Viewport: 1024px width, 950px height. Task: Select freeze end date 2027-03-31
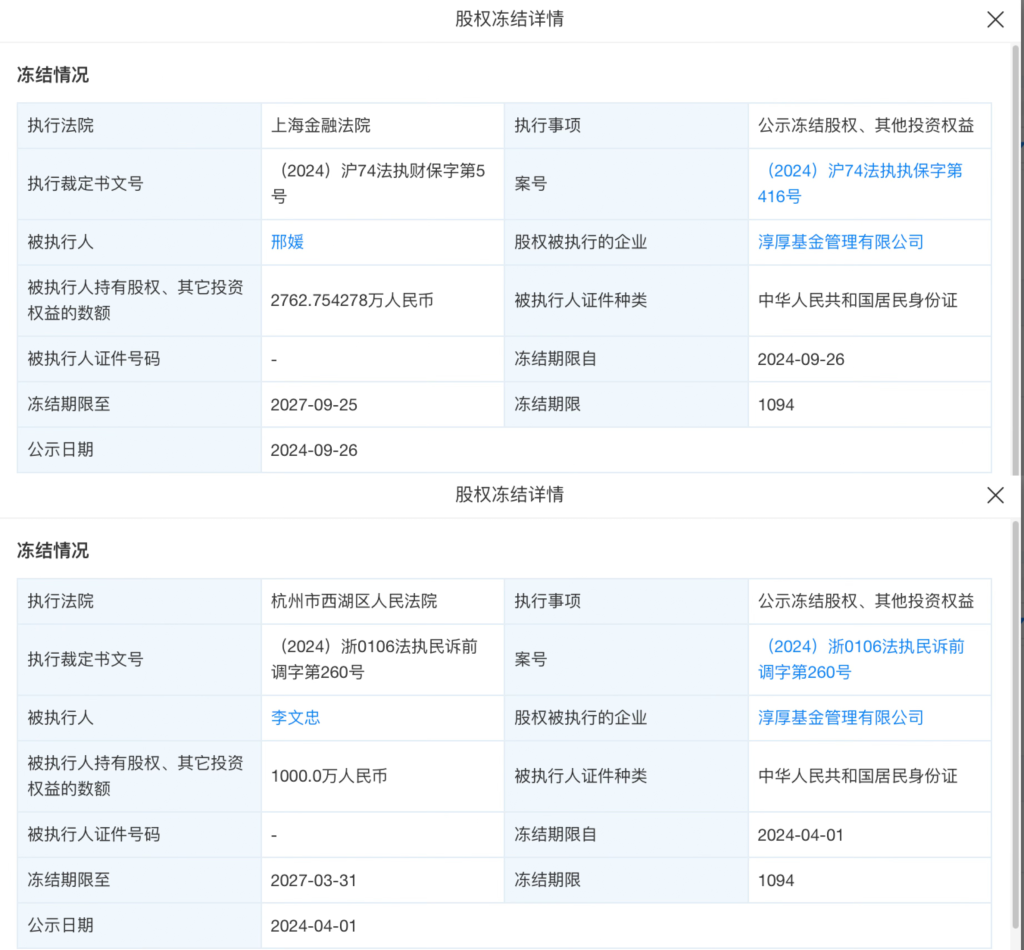pyautogui.click(x=314, y=880)
